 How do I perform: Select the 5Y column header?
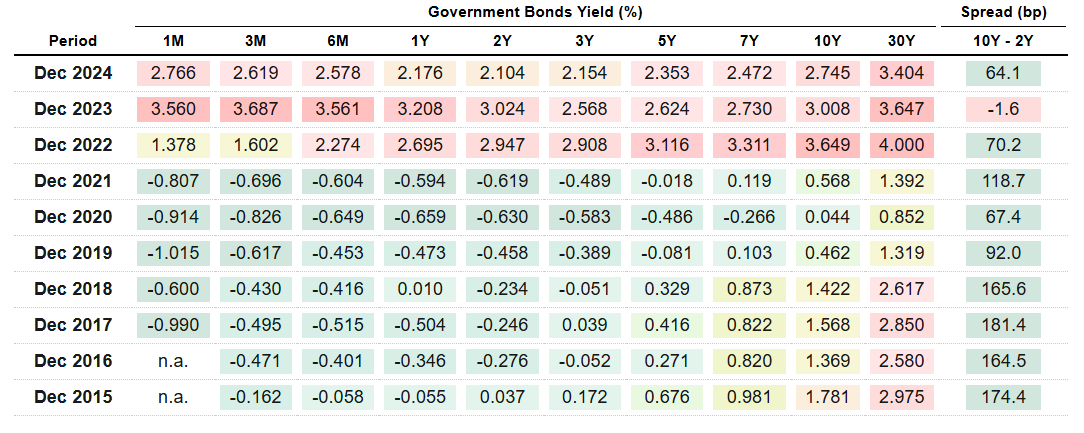[666, 41]
